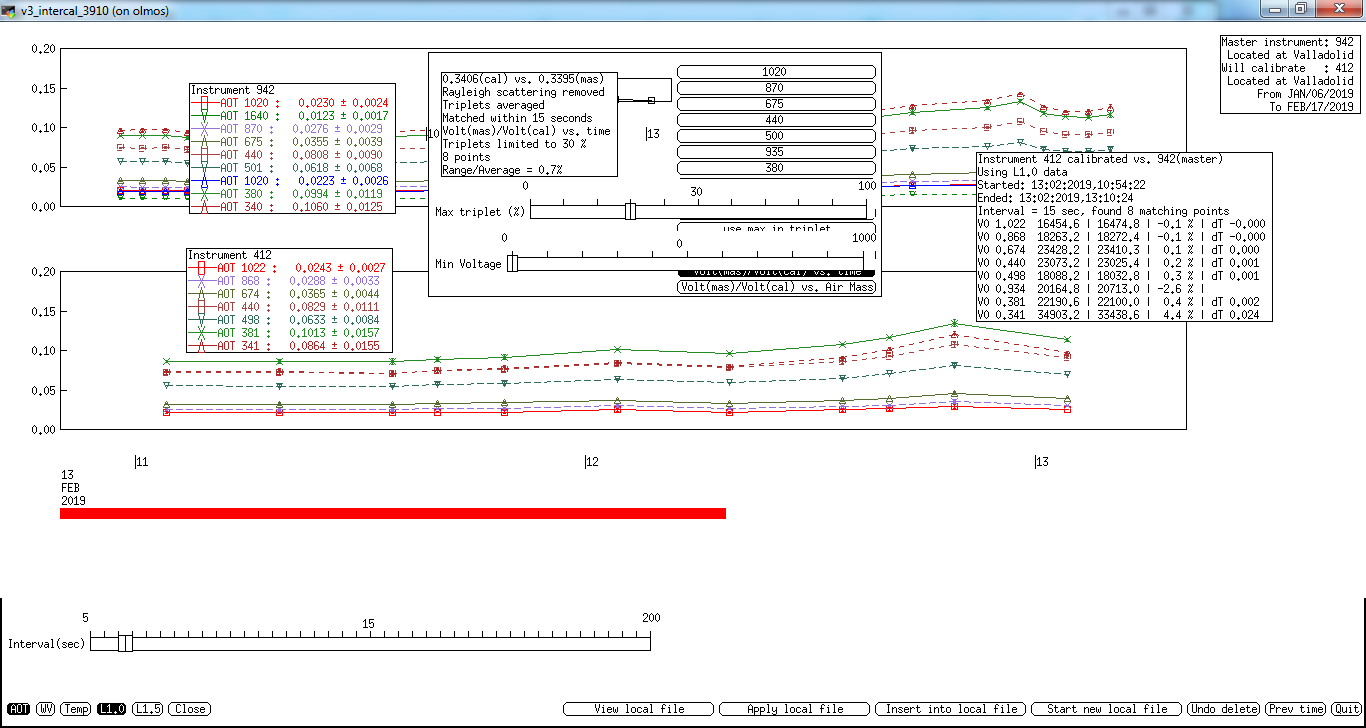The image size is (1366, 728).
Task: Click the Quit button
Action: pos(1346,709)
